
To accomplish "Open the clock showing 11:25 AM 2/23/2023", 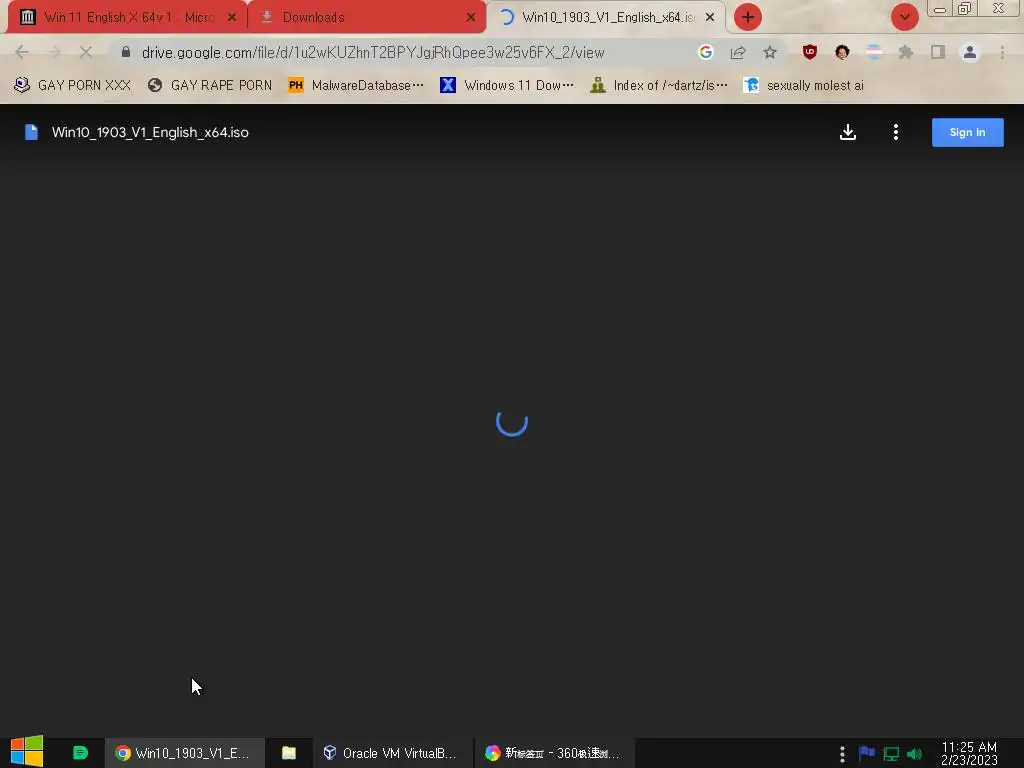I will pos(969,753).
